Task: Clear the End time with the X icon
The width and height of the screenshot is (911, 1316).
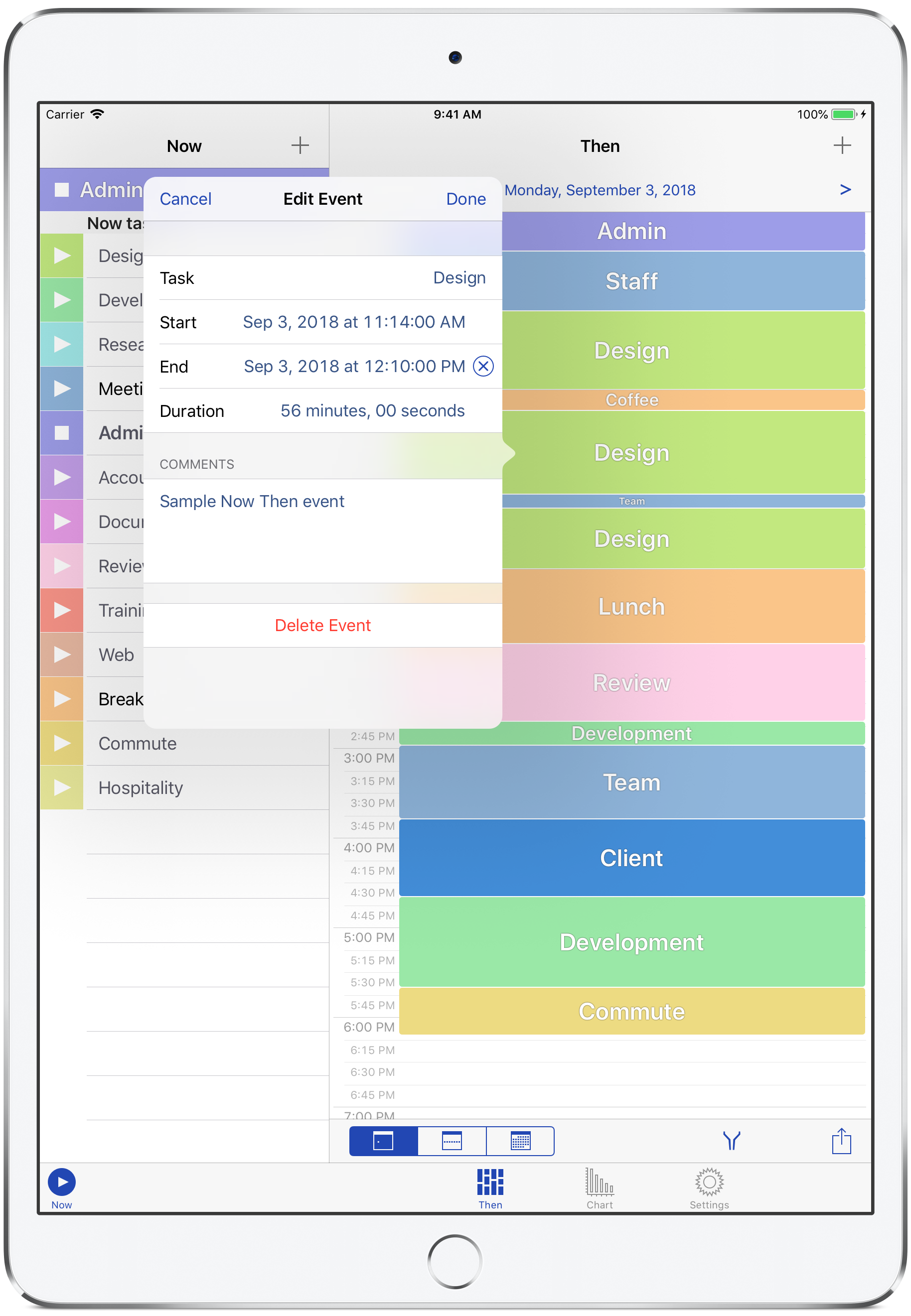Action: 483,366
